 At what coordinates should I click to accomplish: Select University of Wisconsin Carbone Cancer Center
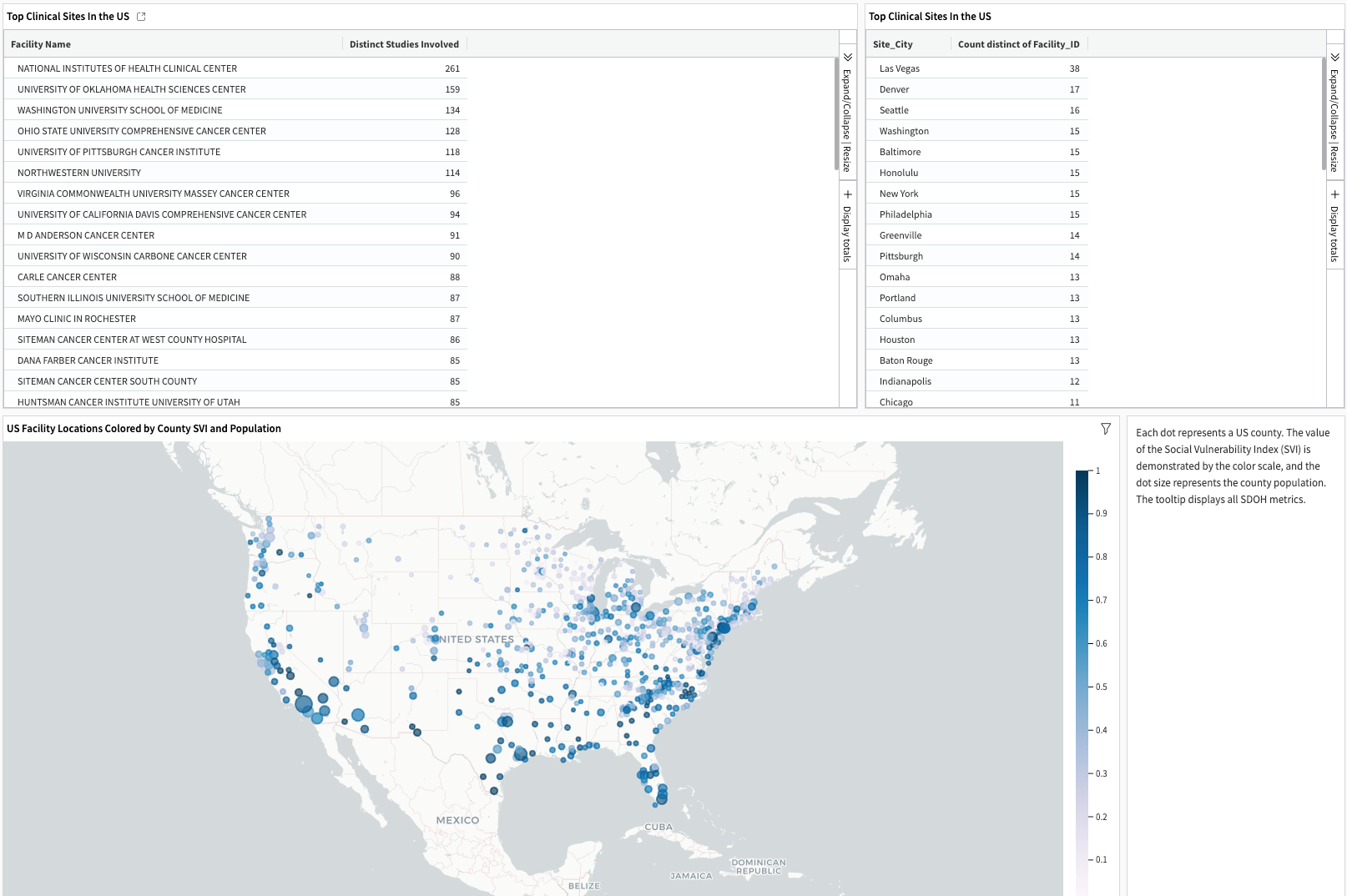pos(235,256)
